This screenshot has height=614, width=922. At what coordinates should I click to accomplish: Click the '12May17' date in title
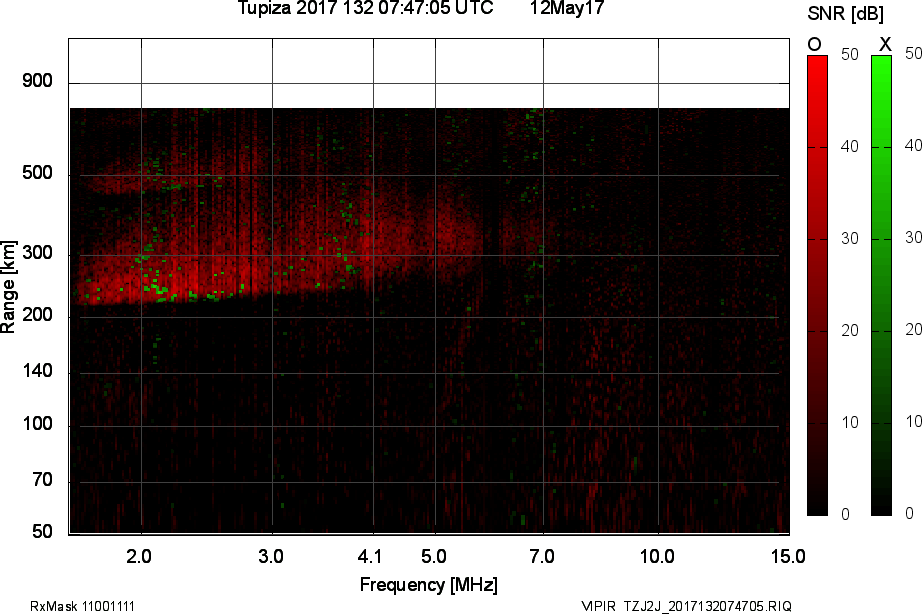click(567, 8)
